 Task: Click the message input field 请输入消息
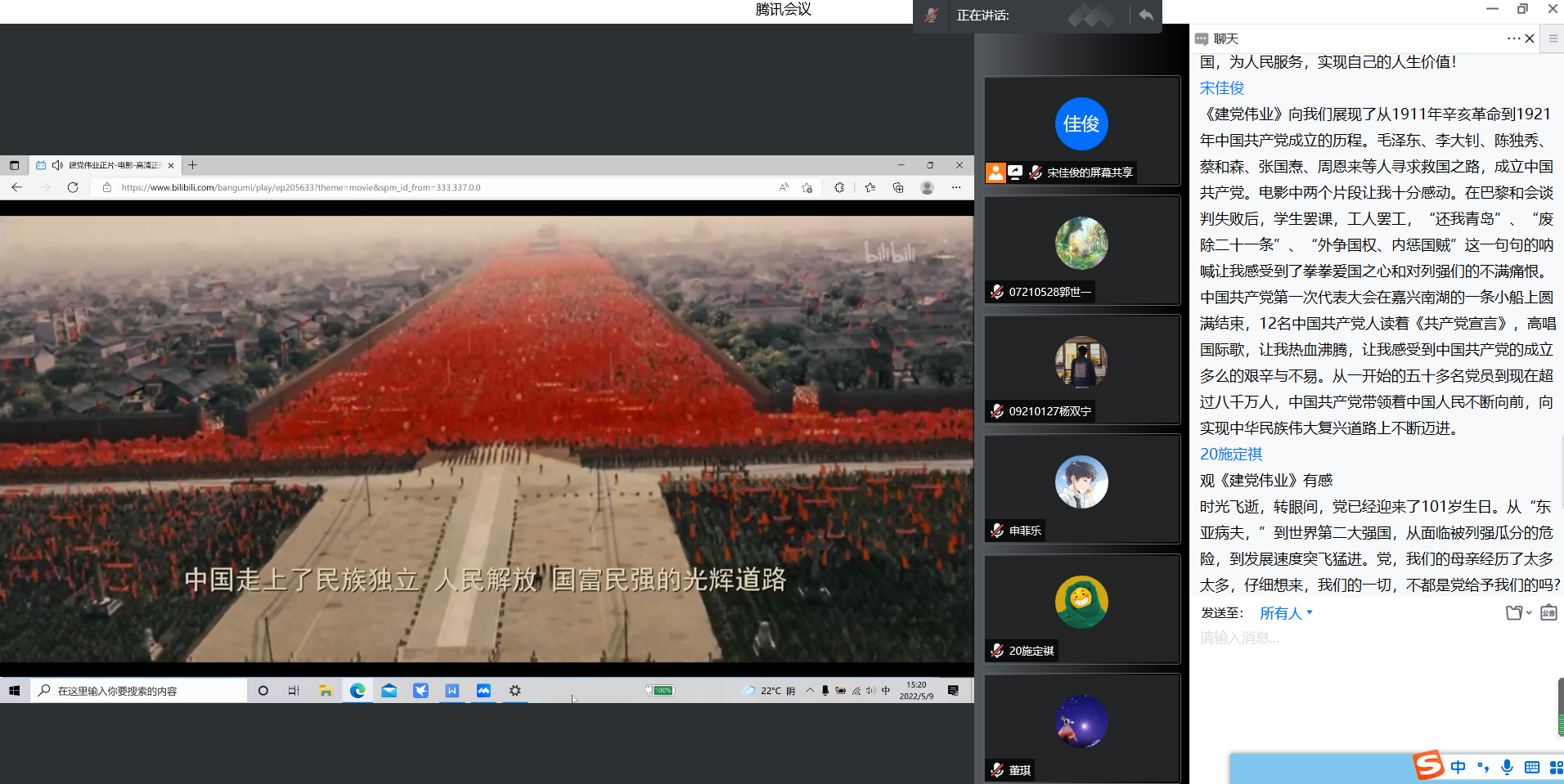tap(1376, 638)
